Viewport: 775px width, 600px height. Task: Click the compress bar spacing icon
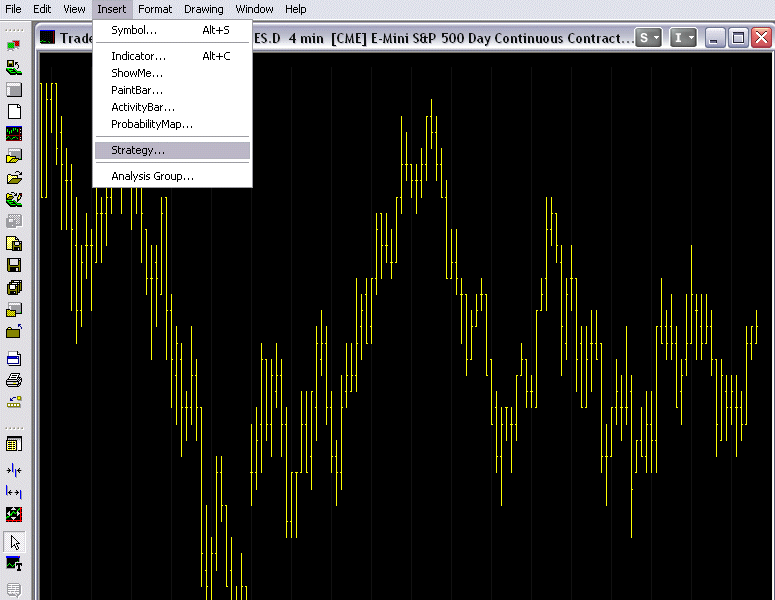tap(14, 469)
